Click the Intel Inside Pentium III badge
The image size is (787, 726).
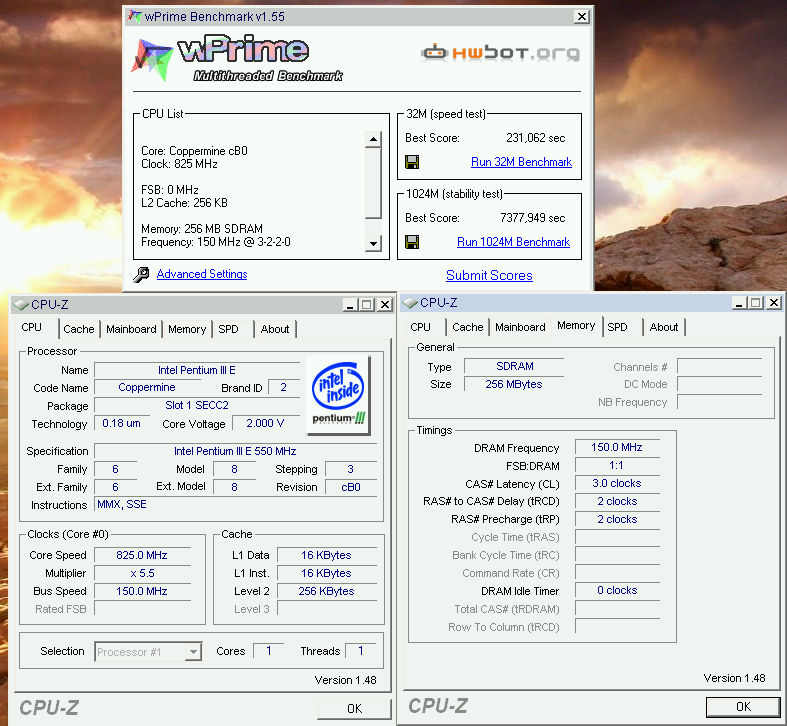(338, 395)
